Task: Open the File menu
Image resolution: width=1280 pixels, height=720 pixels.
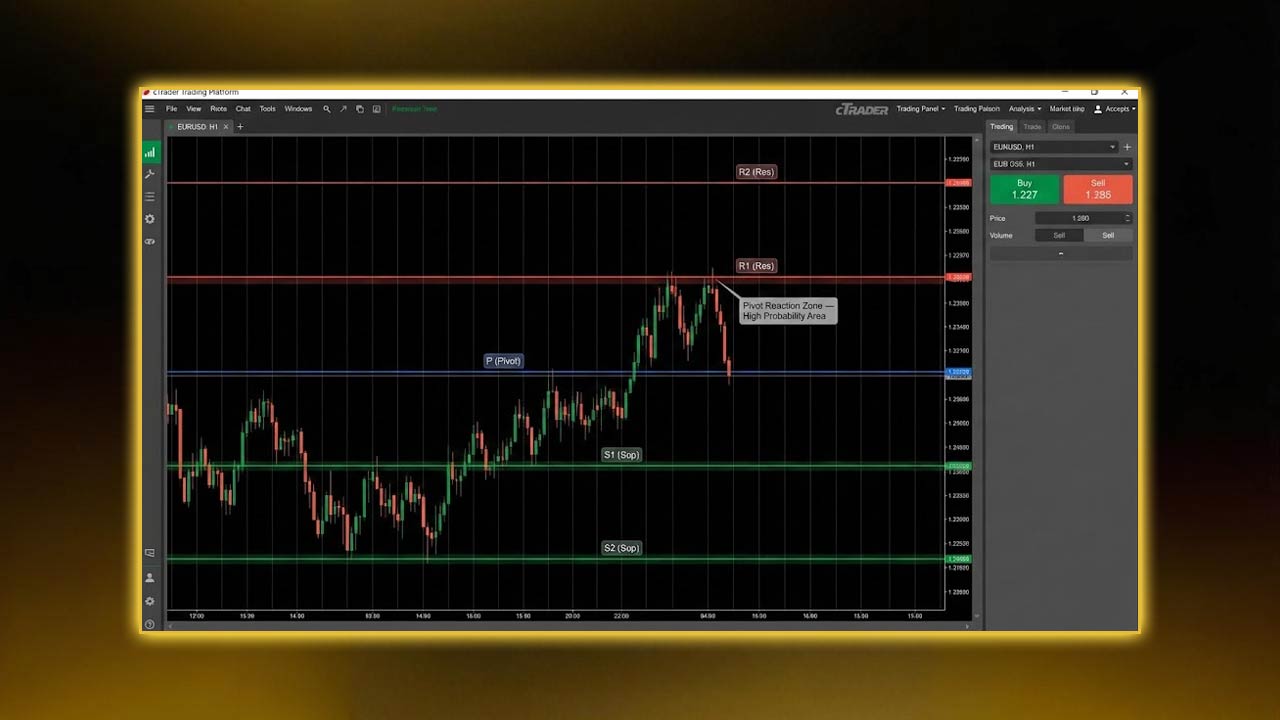Action: coord(172,109)
